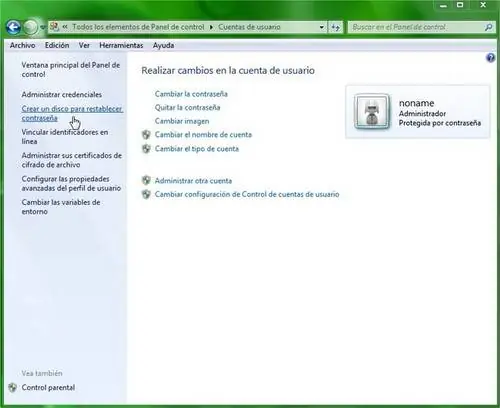The height and width of the screenshot is (408, 500).
Task: Open 'Cambiar configuración de Control de cuentas de usuario'
Action: click(247, 194)
